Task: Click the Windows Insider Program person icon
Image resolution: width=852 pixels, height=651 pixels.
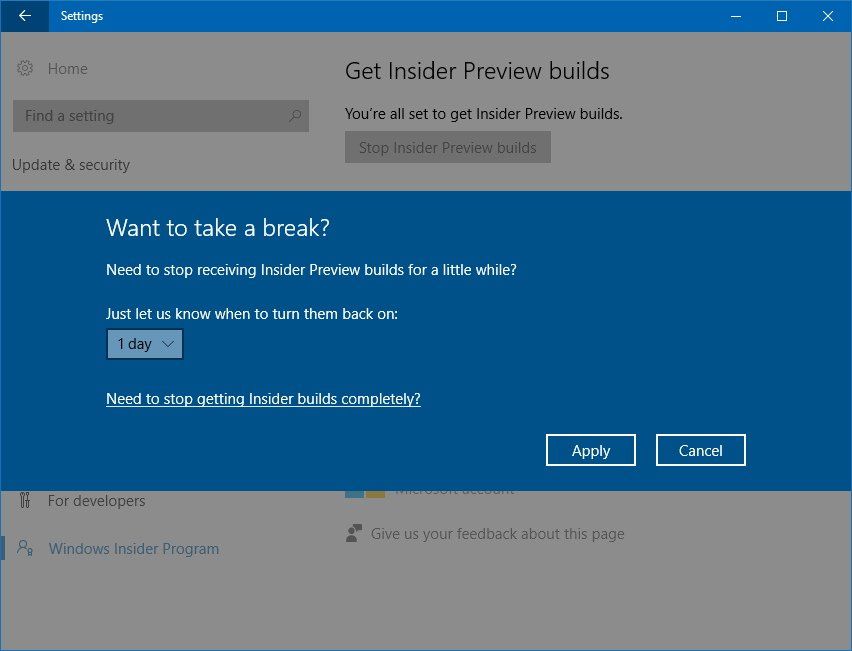Action: tap(25, 549)
